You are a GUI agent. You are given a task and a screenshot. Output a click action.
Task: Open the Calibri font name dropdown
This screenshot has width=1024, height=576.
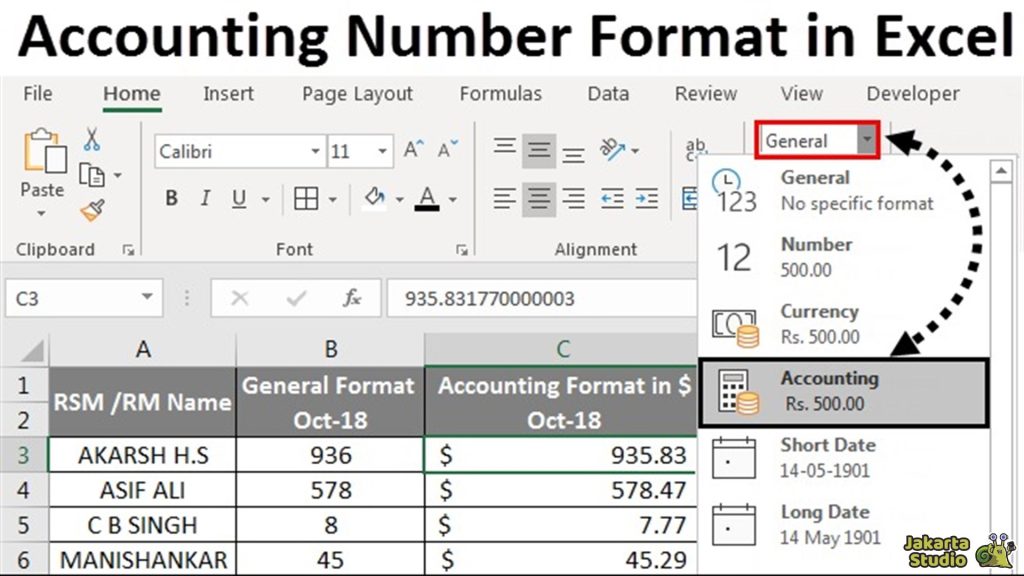[x=315, y=152]
